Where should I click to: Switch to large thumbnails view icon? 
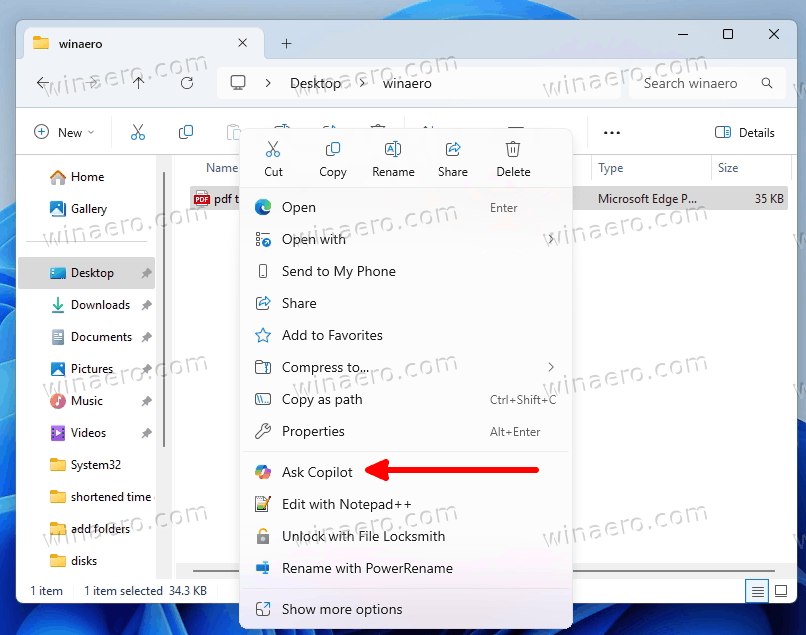click(x=781, y=591)
